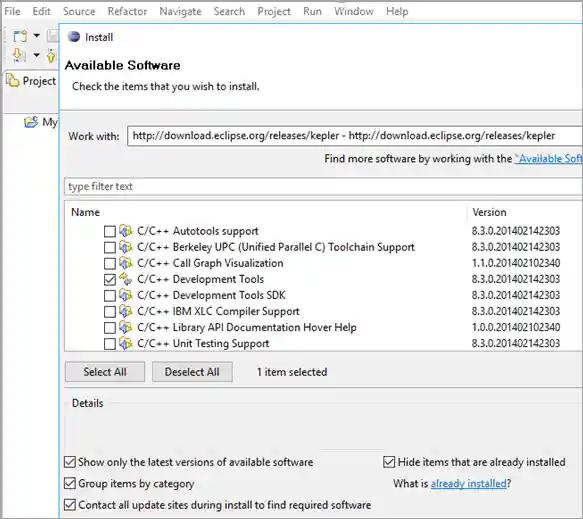Click the feature icon beside Berkeley UPC Toolchain Support
This screenshot has width=583, height=519.
pyautogui.click(x=126, y=247)
